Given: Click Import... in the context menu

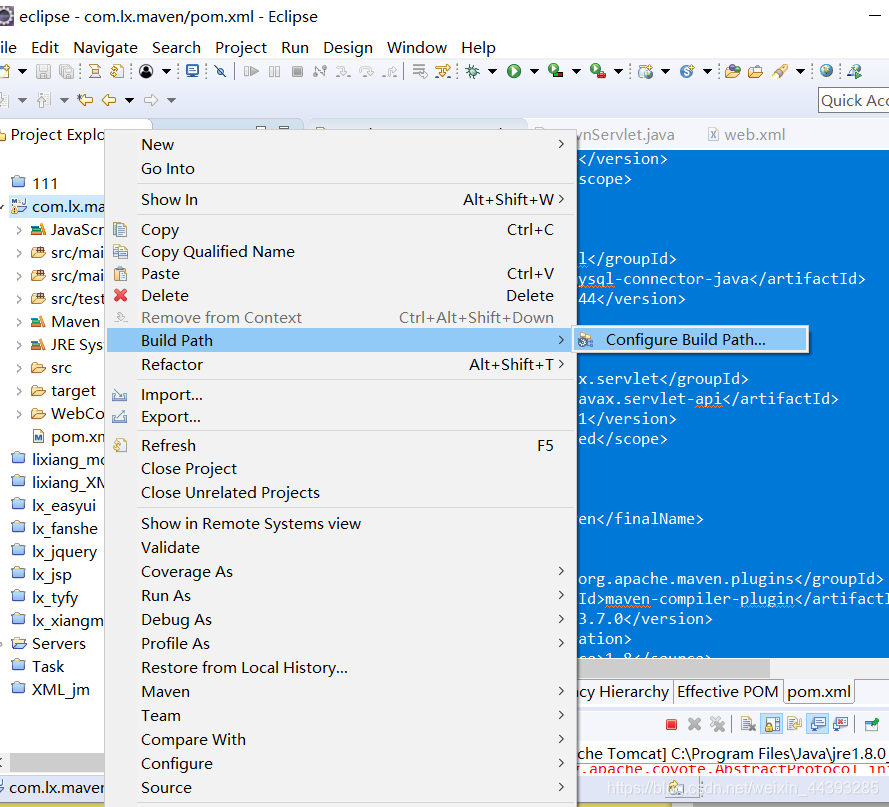Looking at the screenshot, I should click(x=340, y=395).
